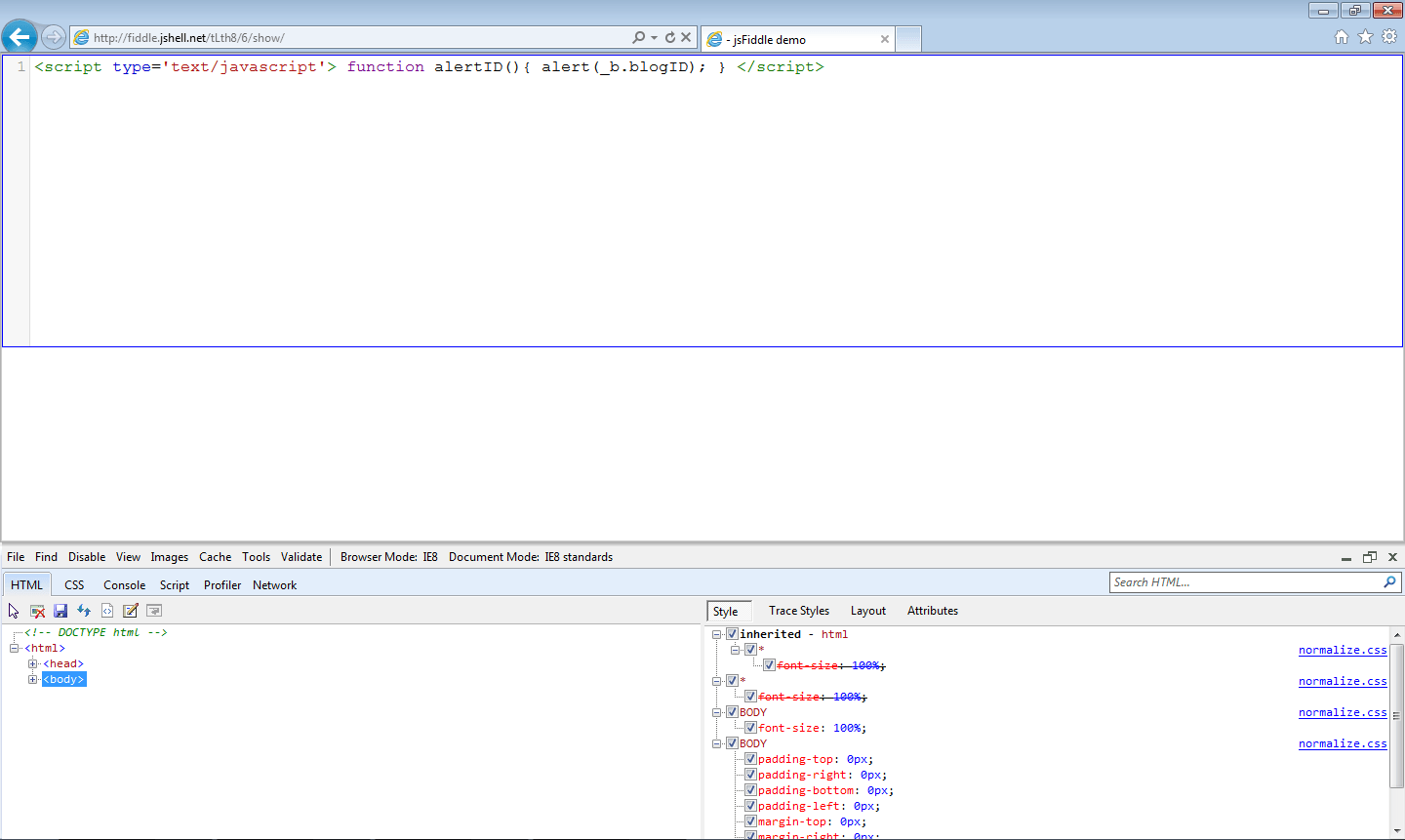Refresh the DOM tree with blue arrows icon
Viewport: 1405px width, 840px height.
[x=84, y=611]
